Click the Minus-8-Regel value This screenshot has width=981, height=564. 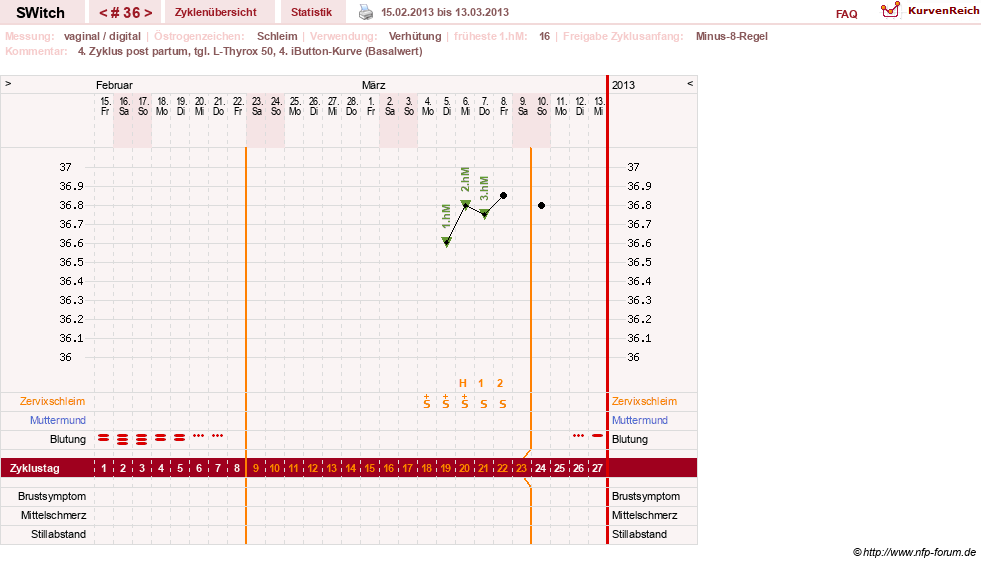pyautogui.click(x=731, y=36)
